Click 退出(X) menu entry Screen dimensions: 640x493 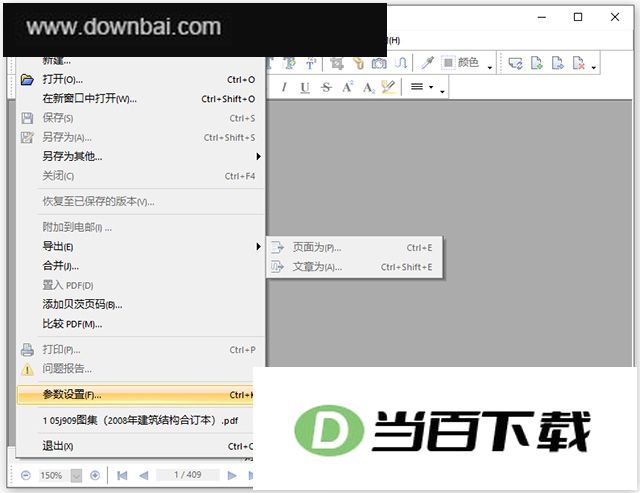[x=135, y=446]
